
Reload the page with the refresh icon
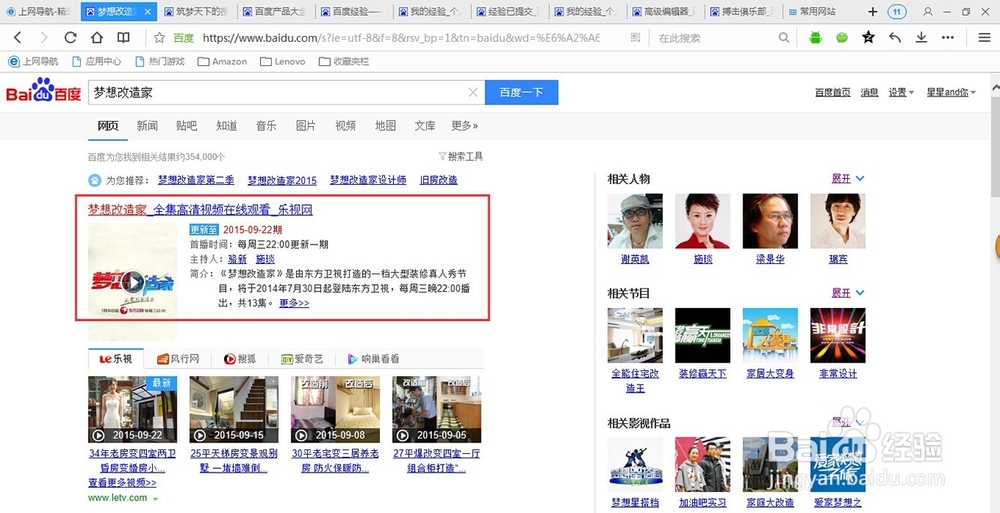click(70, 38)
